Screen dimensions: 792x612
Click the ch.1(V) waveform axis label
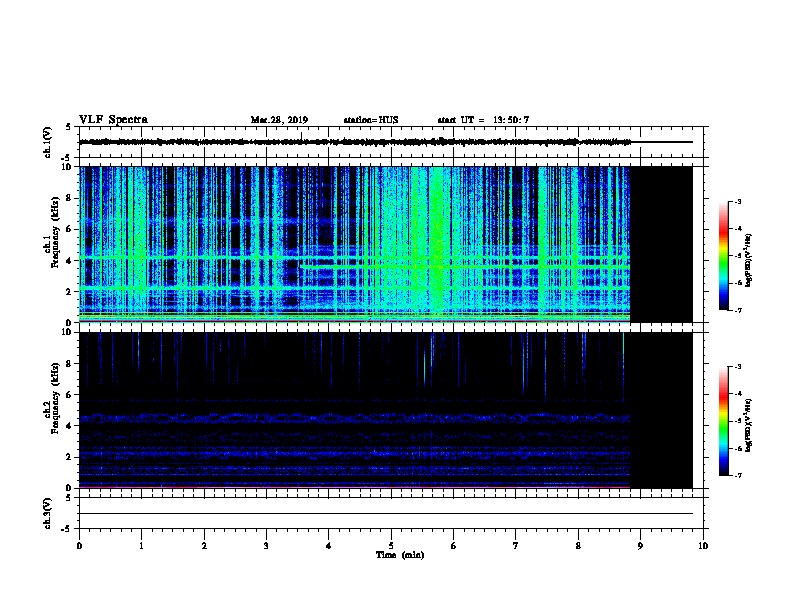tap(47, 142)
